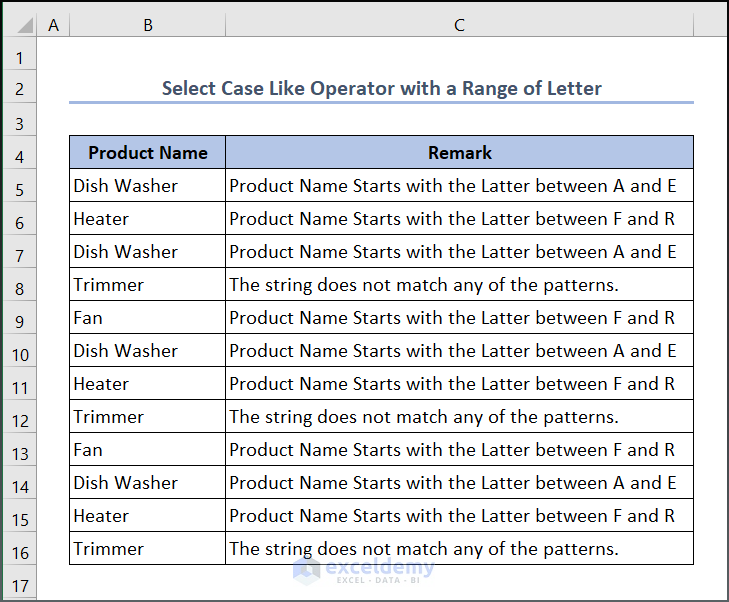
Task: Select column B header
Action: (147, 25)
